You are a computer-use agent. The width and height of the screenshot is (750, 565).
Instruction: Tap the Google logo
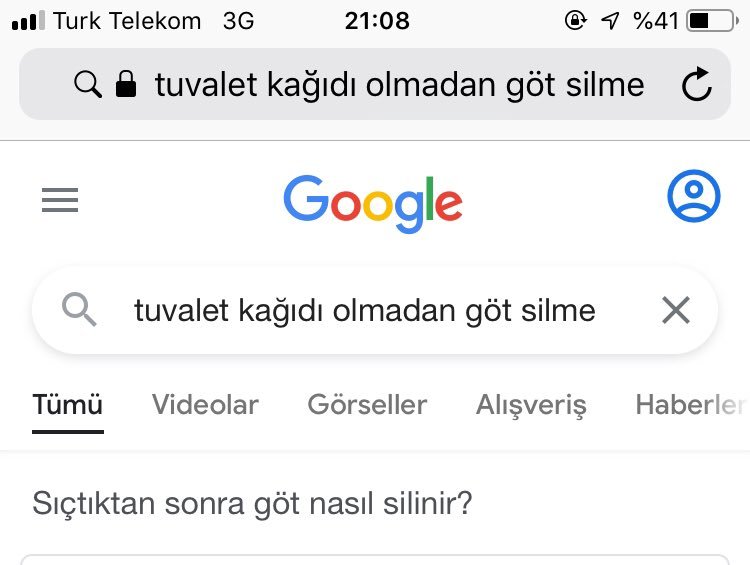coord(373,203)
